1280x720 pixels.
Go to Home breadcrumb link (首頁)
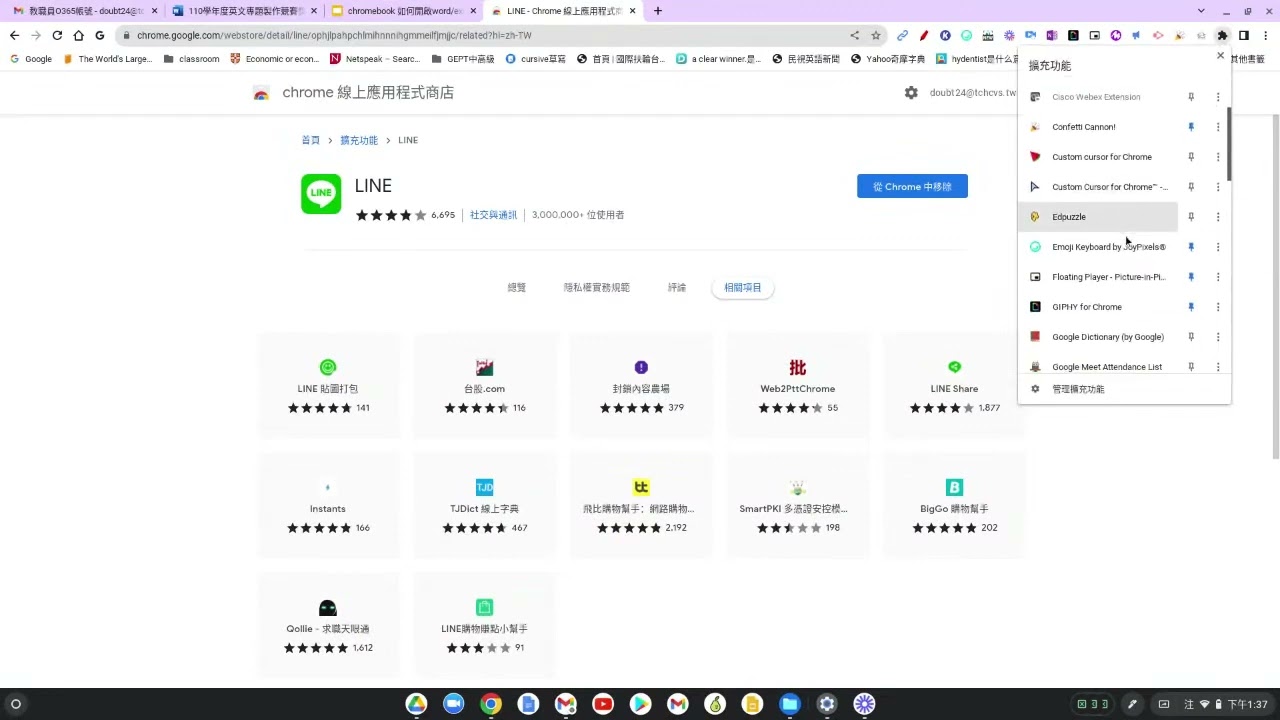point(311,140)
